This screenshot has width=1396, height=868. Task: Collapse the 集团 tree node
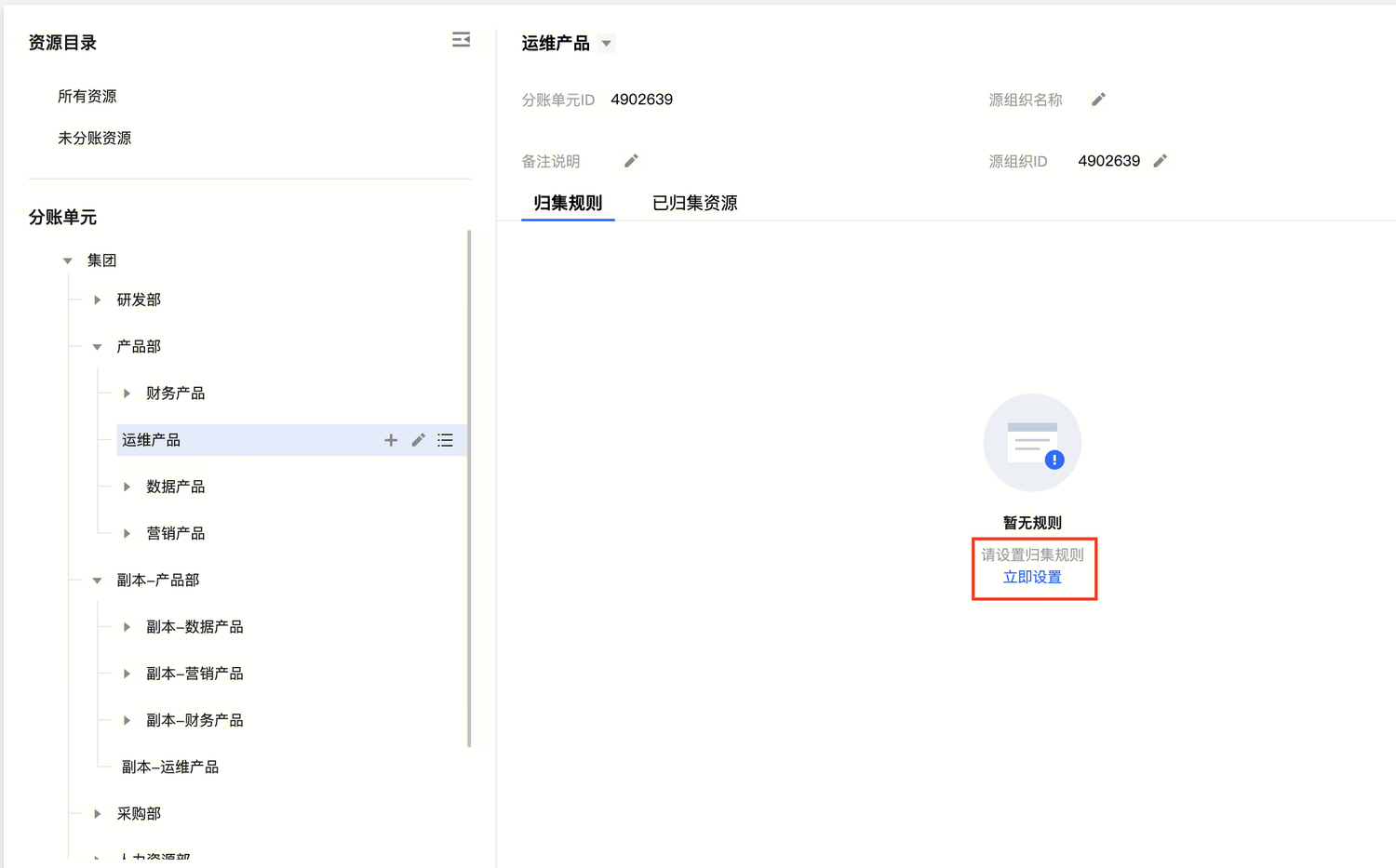[68, 260]
